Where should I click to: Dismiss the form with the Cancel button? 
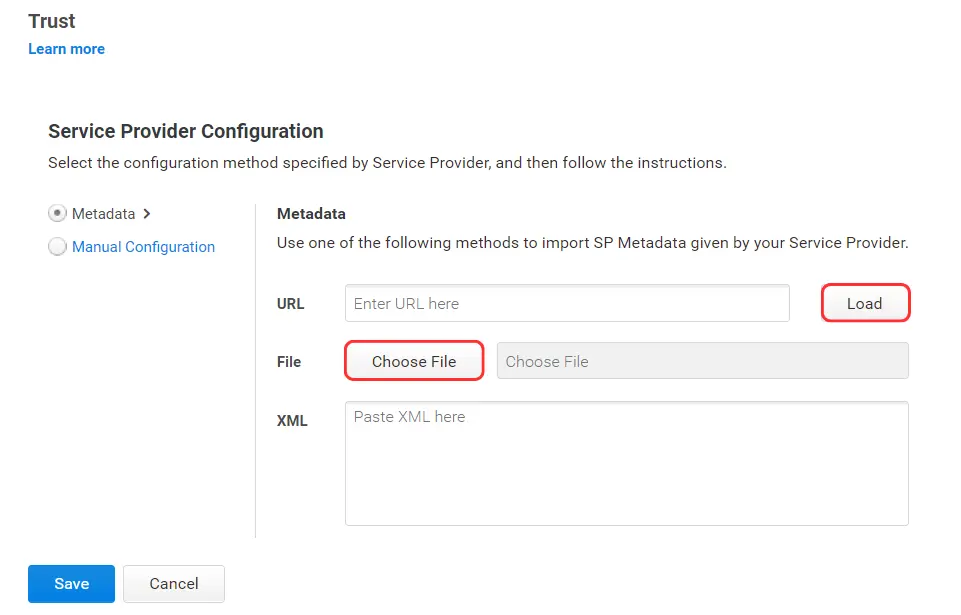(x=173, y=583)
